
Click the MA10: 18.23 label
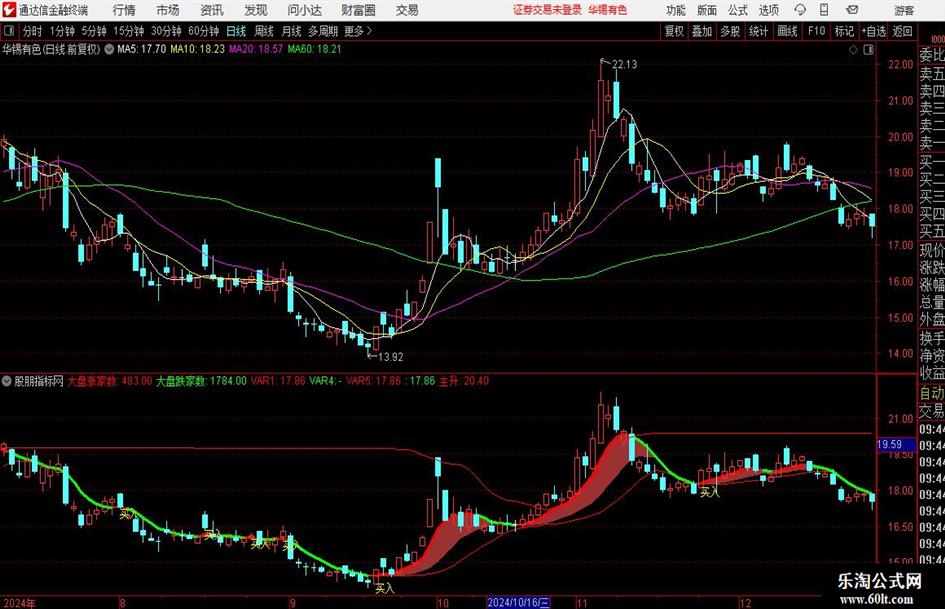(x=197, y=49)
